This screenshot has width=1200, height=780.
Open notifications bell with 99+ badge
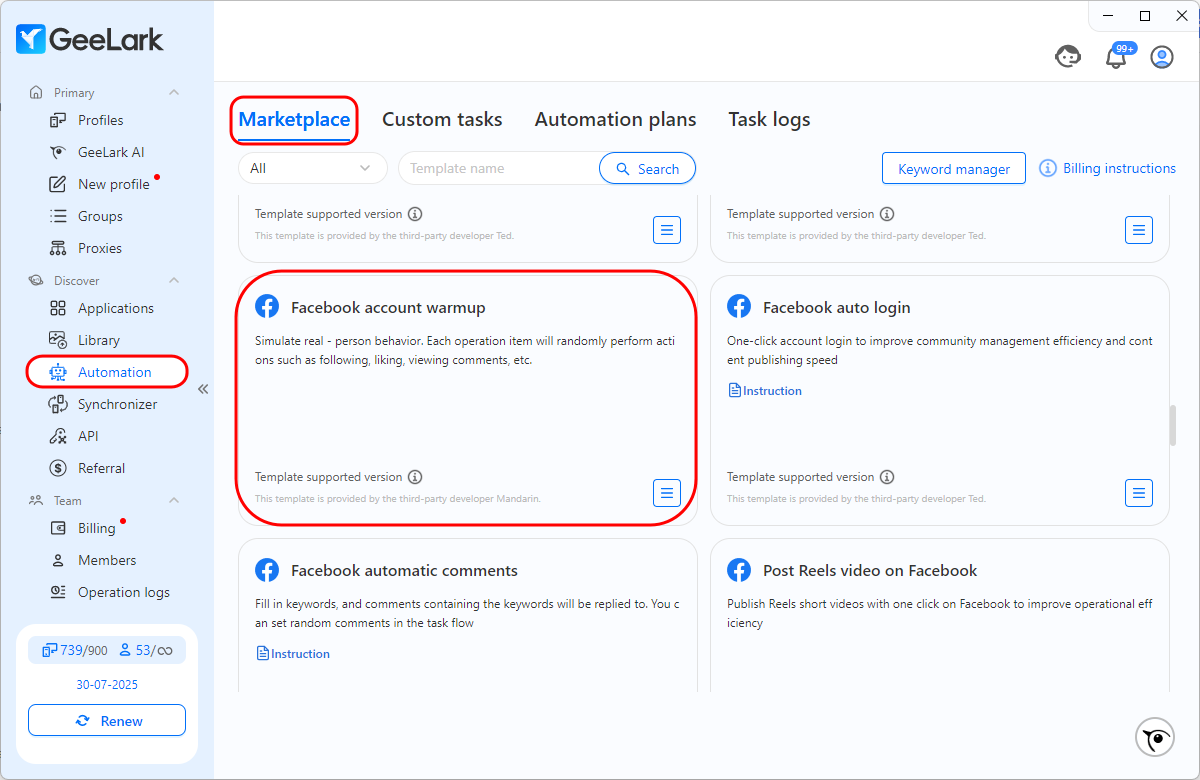click(x=1116, y=57)
